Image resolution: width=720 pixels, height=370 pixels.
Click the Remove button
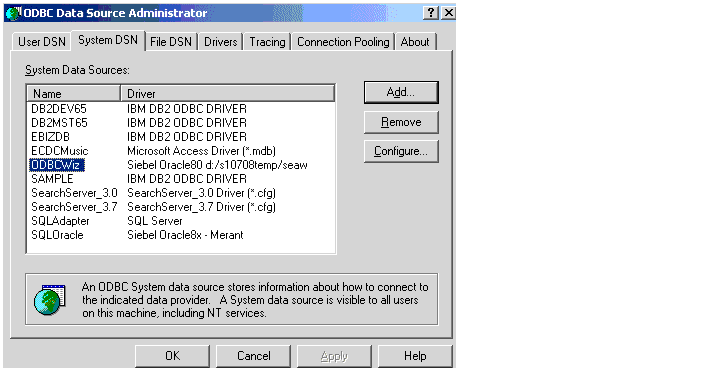401,122
